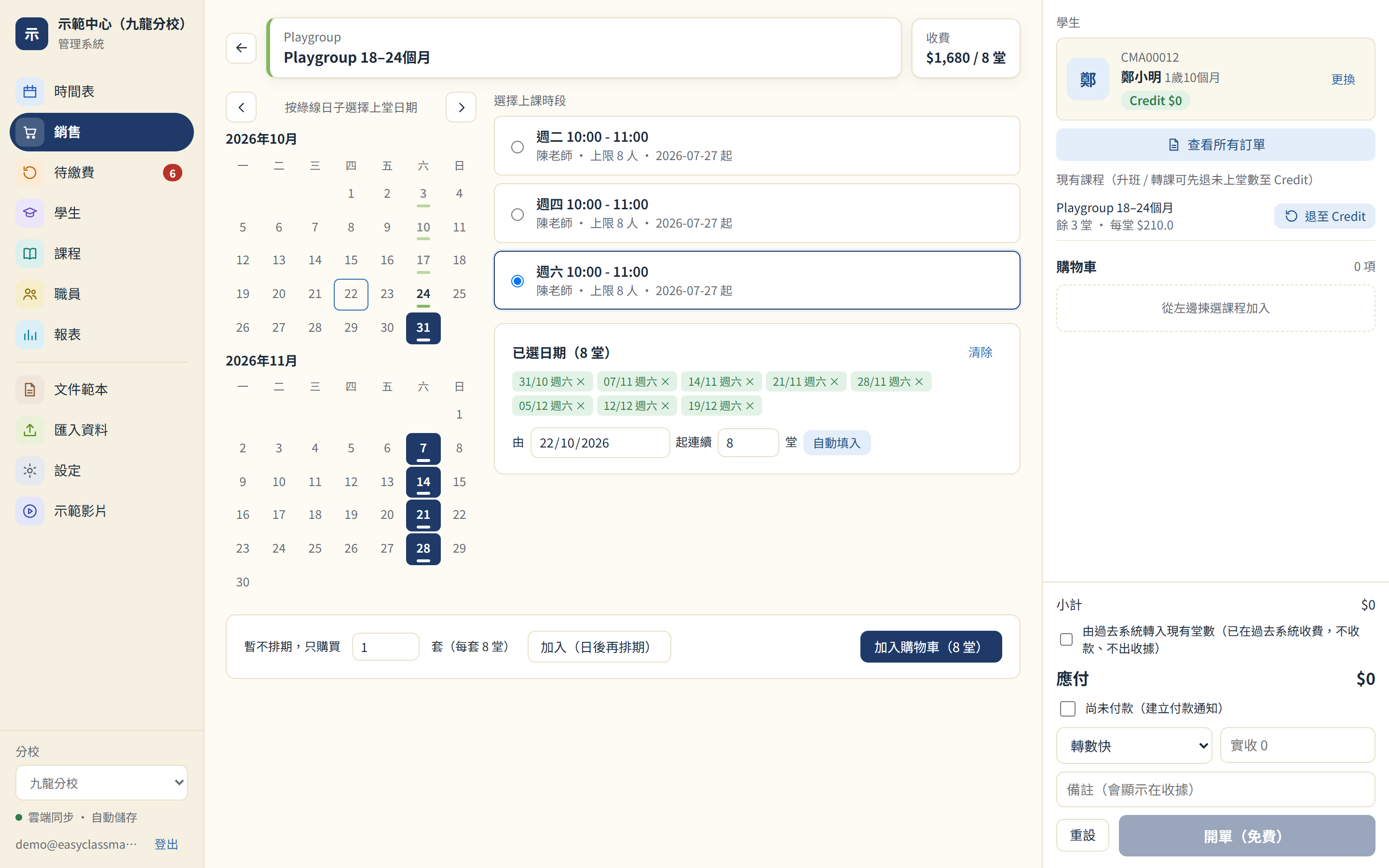This screenshot has width=1389, height=868.
Task: Open the 示範影片 play icon
Action: point(30,511)
